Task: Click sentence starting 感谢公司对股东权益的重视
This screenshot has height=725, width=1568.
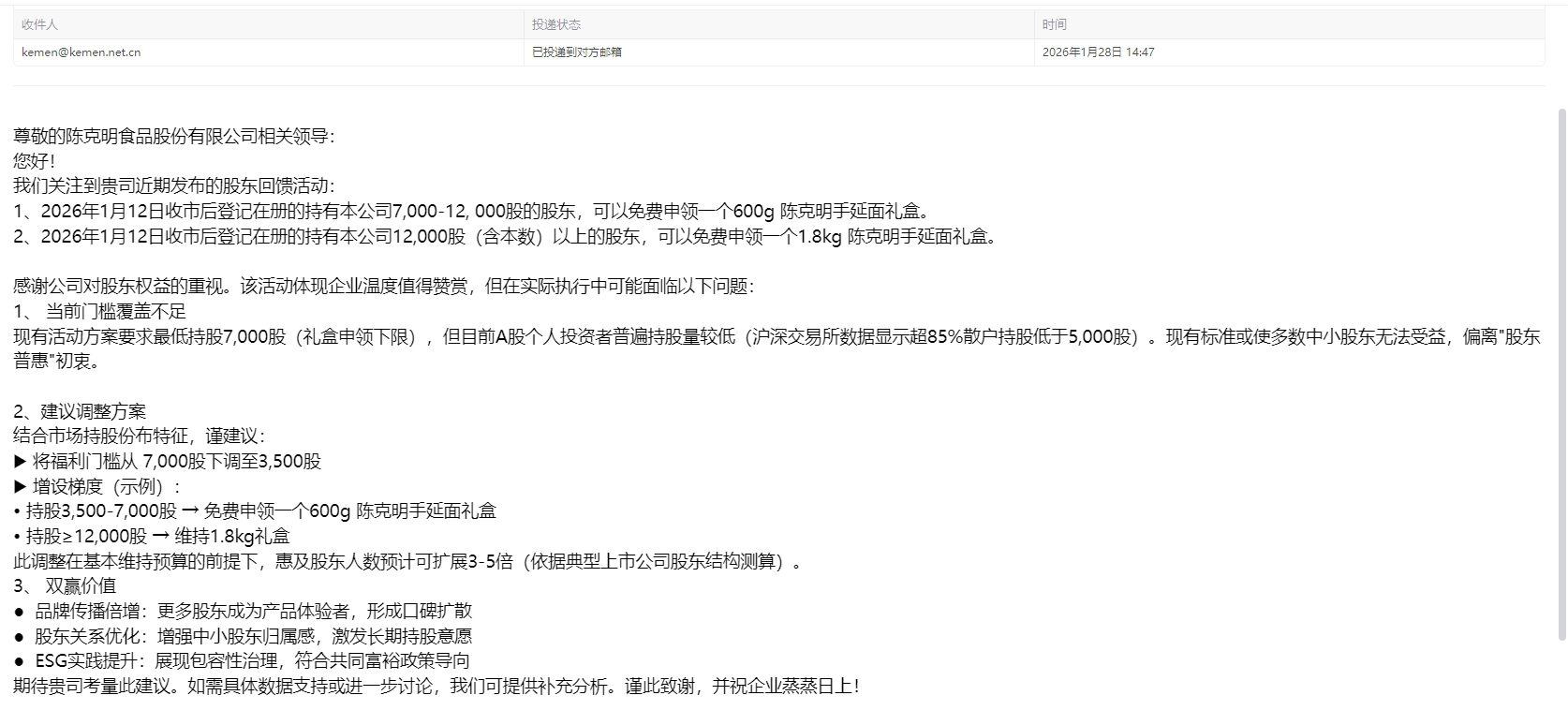Action: point(384,287)
